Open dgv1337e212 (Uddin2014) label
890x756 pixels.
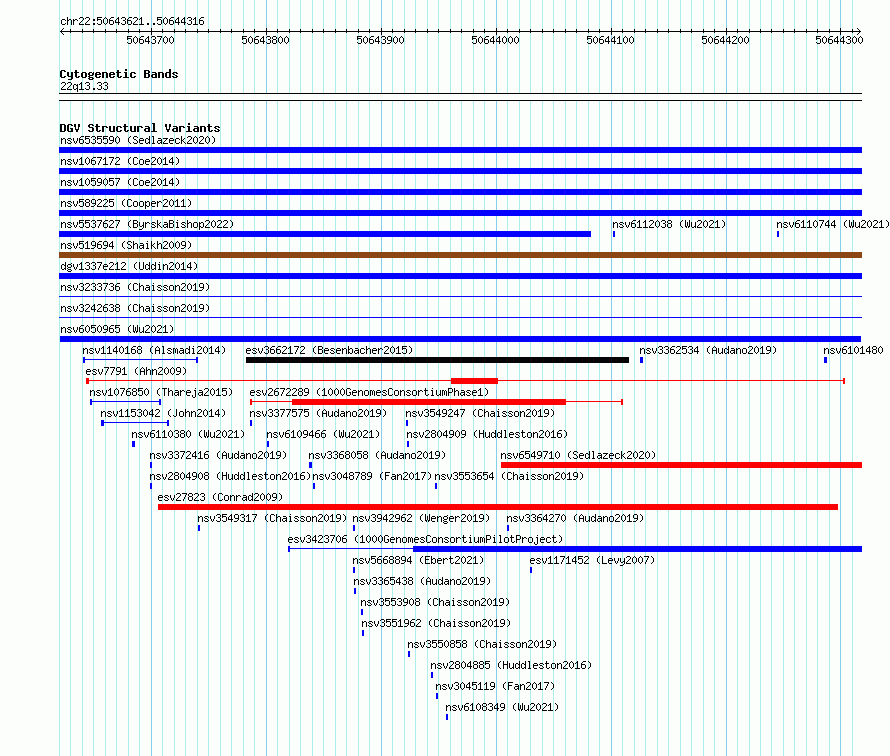pos(129,266)
